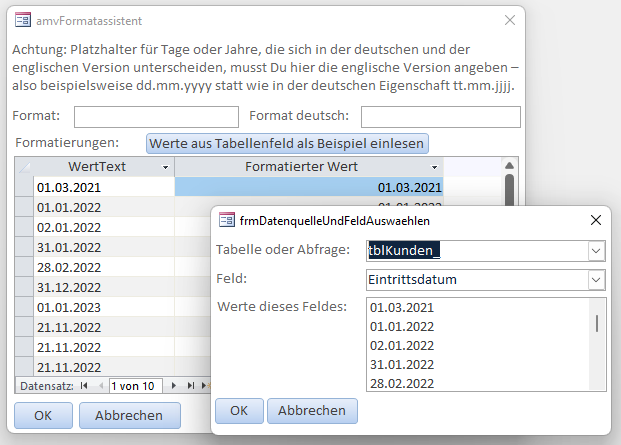
Task: Select 01.01.2022 in Werte dieses Feldes list
Action: click(x=478, y=327)
